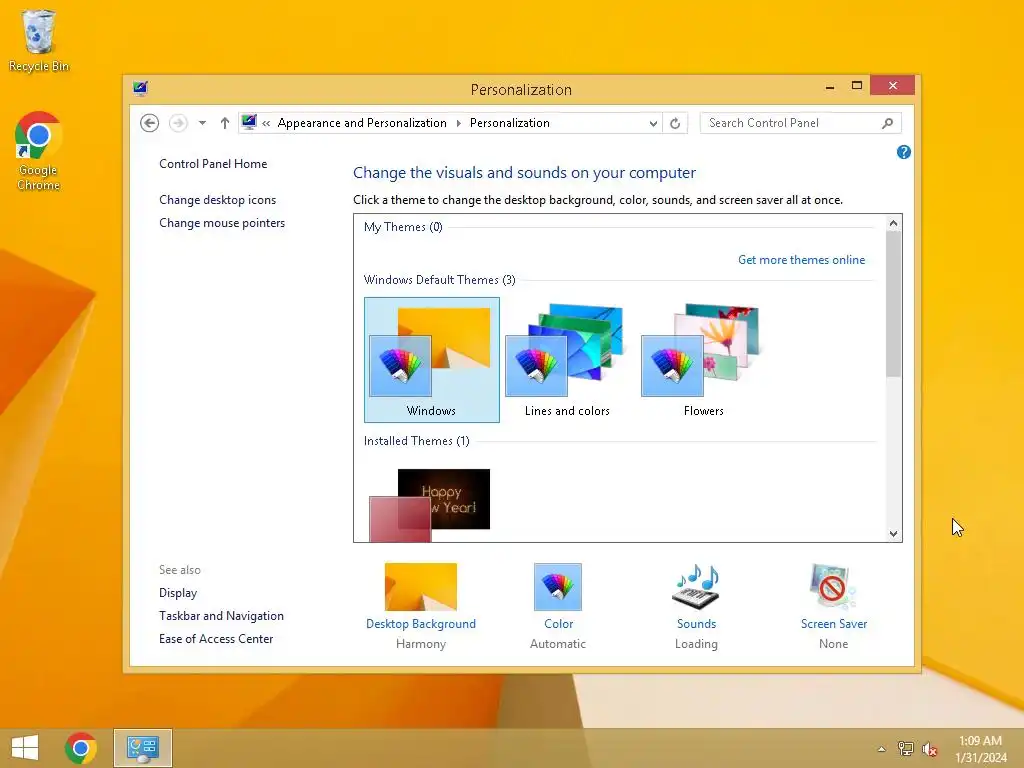Refresh the Personalization page

[x=675, y=123]
